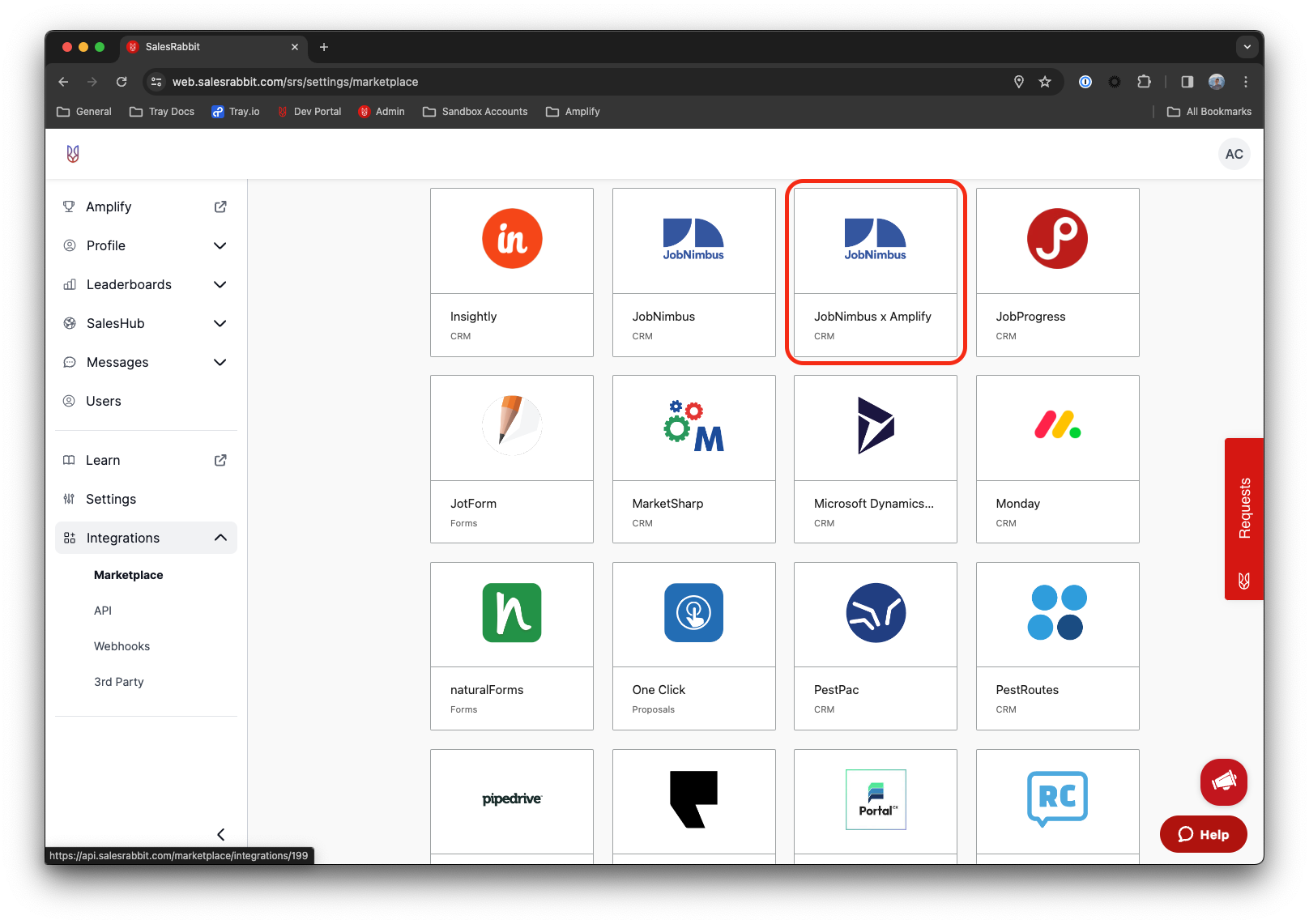Open Learn in the sidebar

pos(103,460)
